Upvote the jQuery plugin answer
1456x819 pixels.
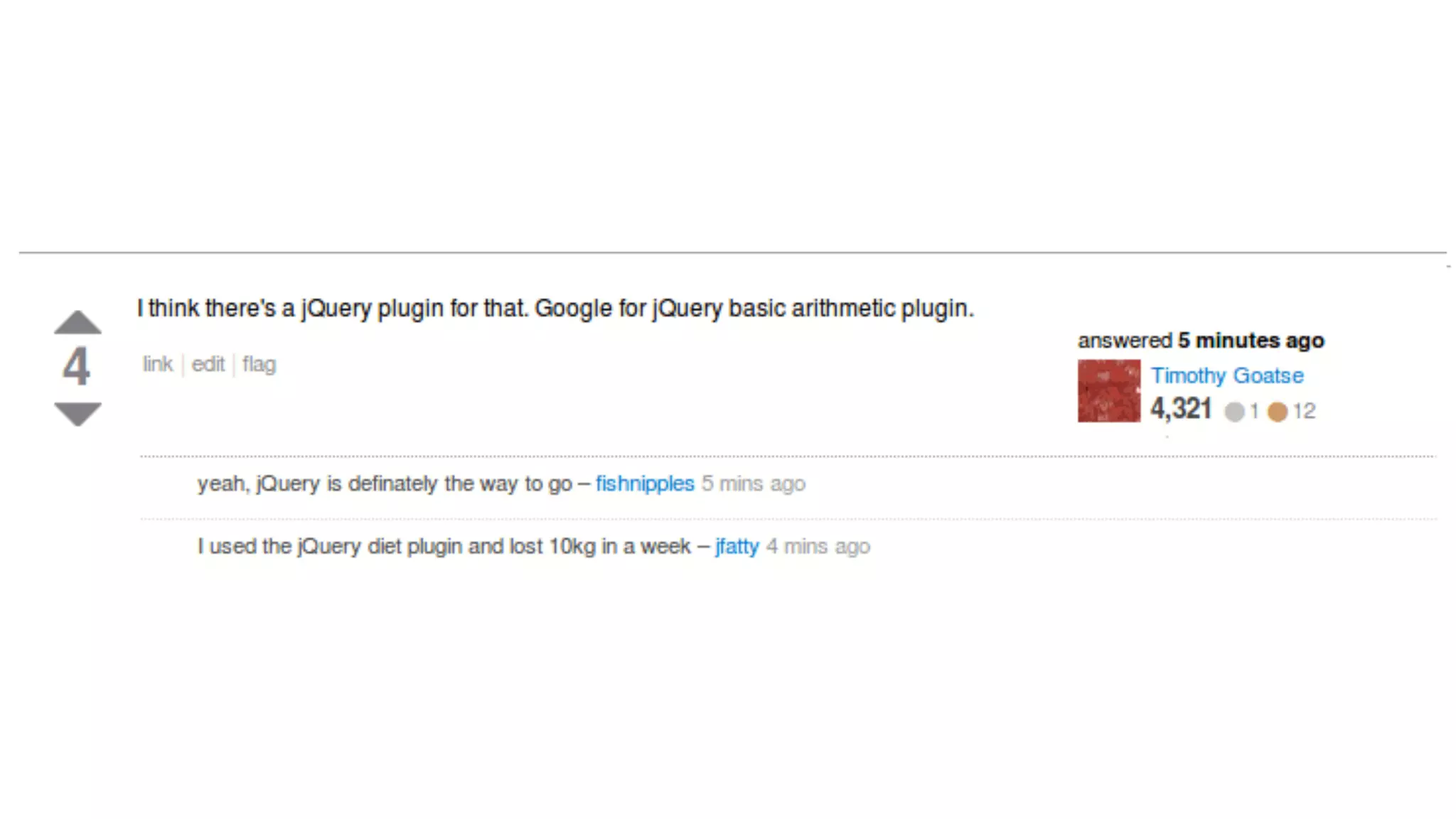(77, 322)
